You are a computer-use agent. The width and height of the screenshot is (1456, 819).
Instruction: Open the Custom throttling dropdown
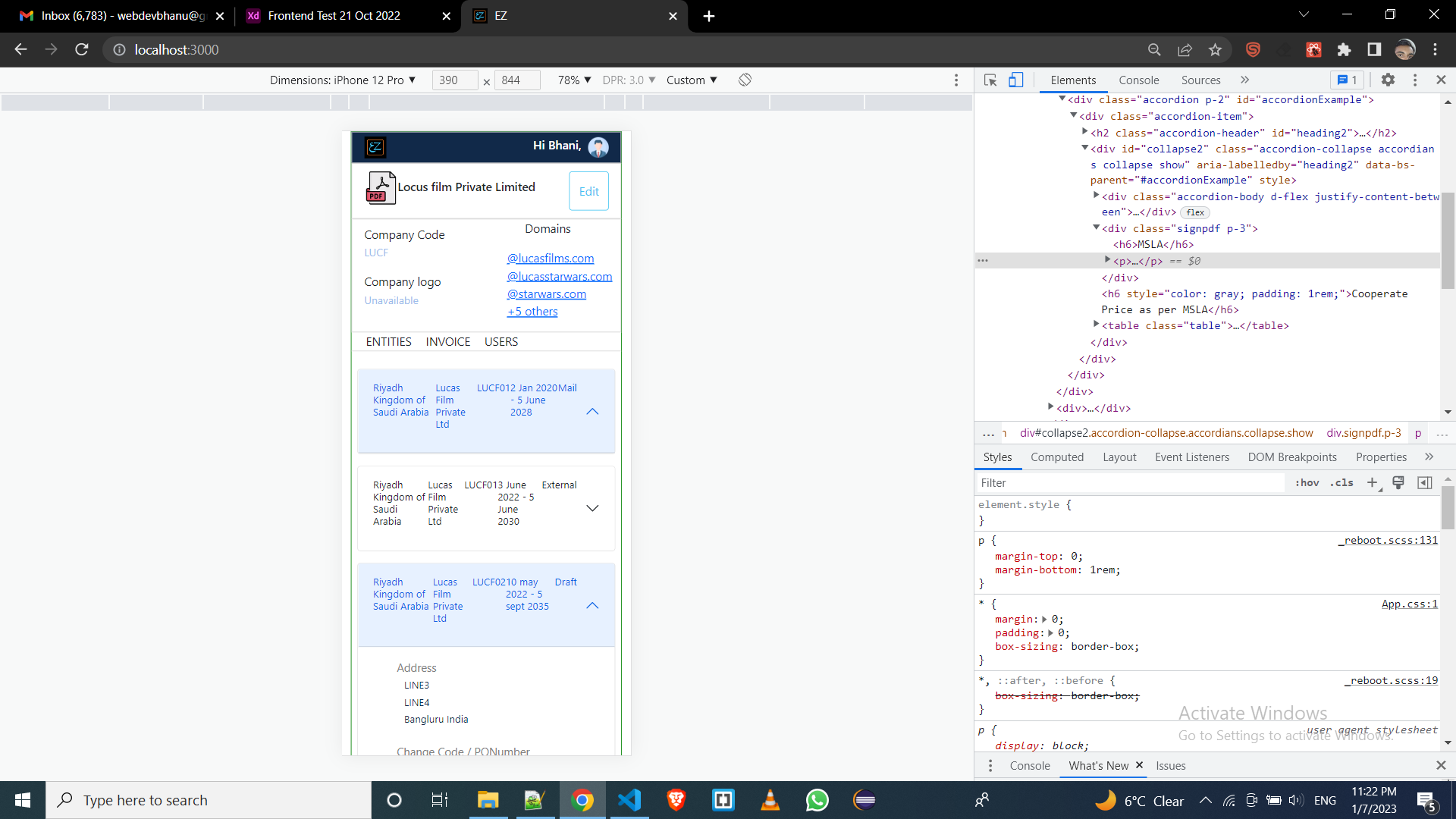click(x=692, y=80)
